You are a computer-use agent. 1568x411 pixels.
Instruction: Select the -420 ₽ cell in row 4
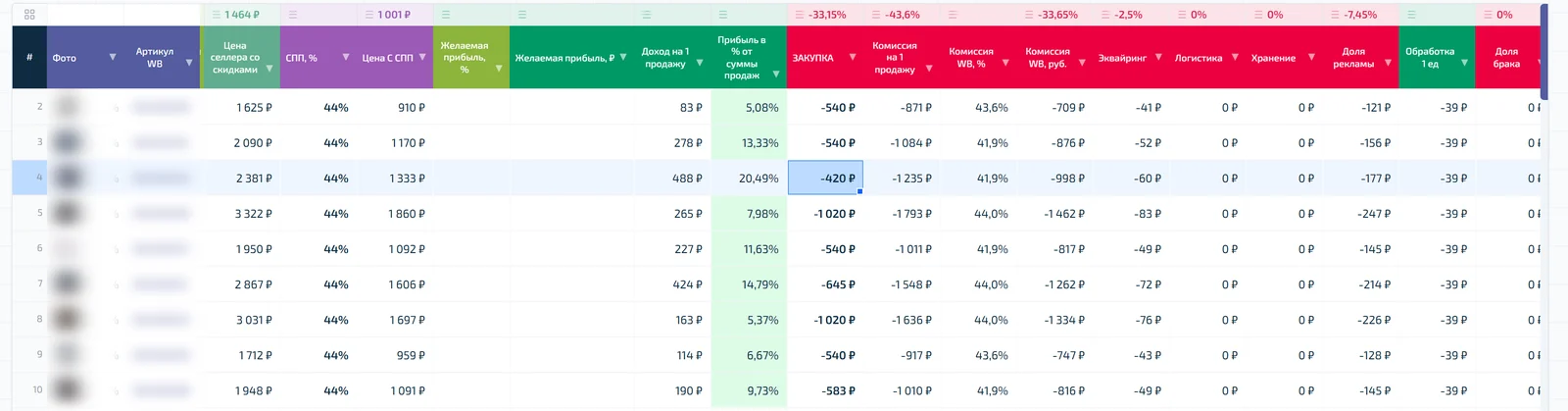tap(825, 178)
